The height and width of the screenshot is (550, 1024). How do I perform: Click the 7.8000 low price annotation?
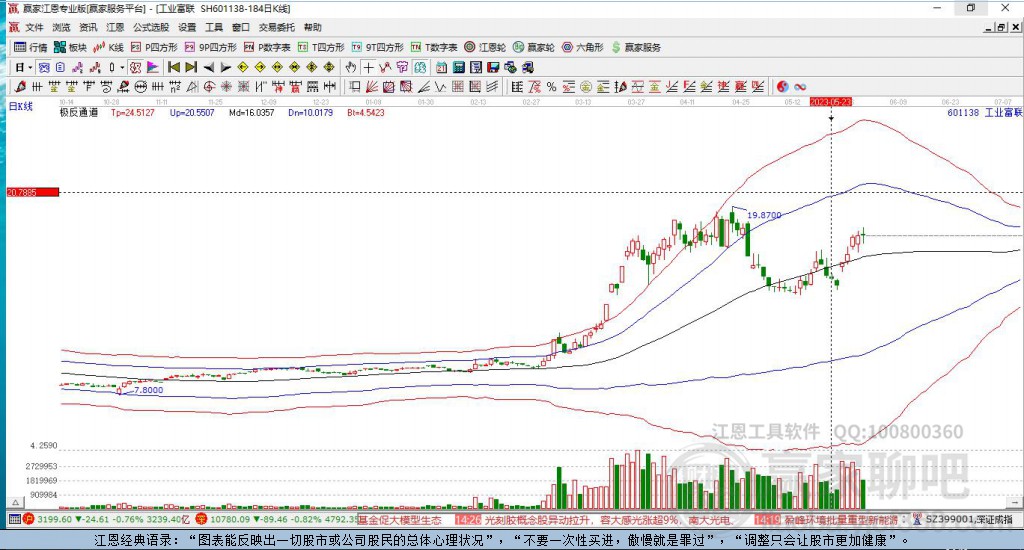click(x=148, y=390)
